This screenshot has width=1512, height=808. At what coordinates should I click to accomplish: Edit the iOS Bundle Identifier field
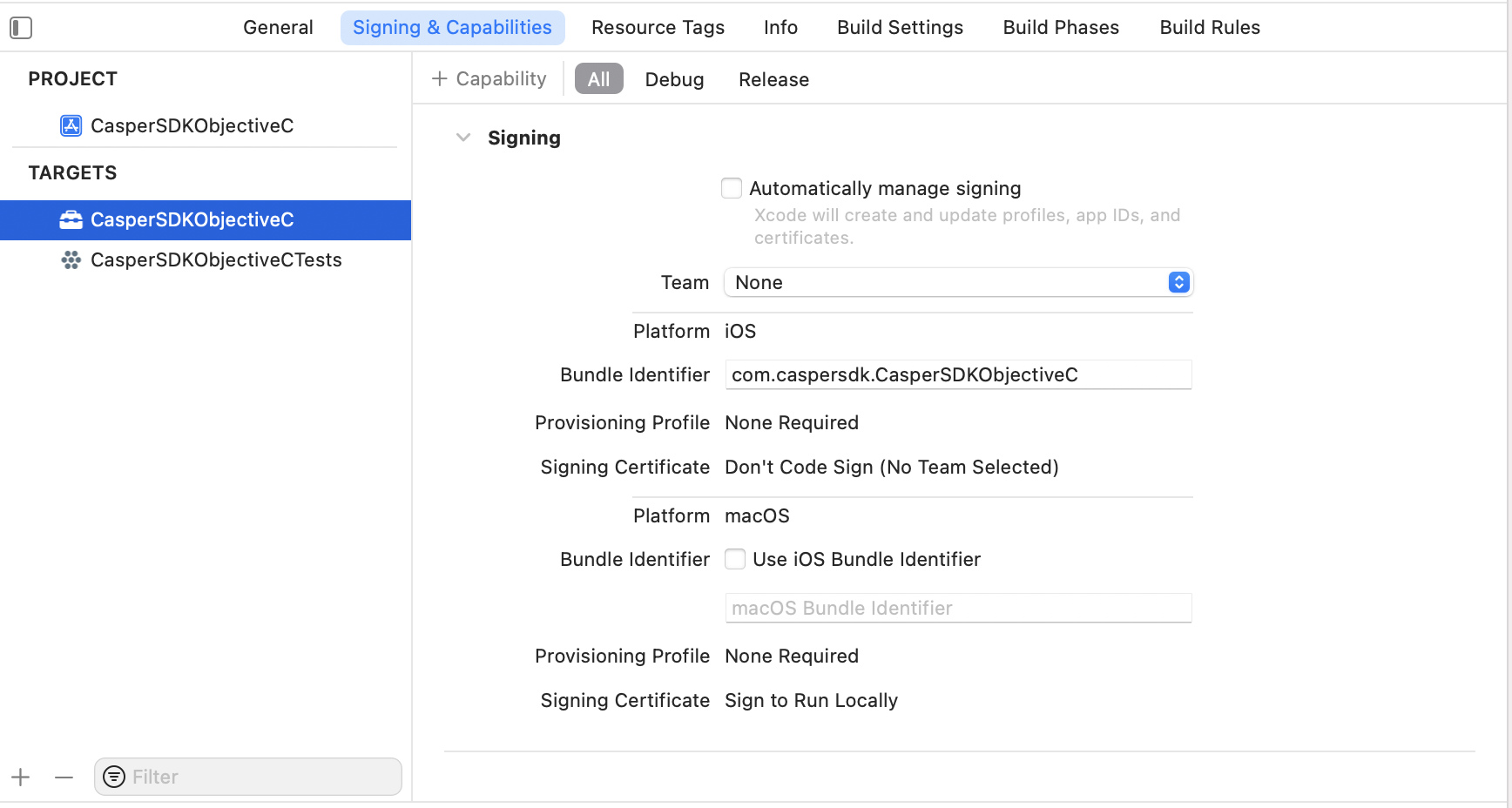[958, 374]
